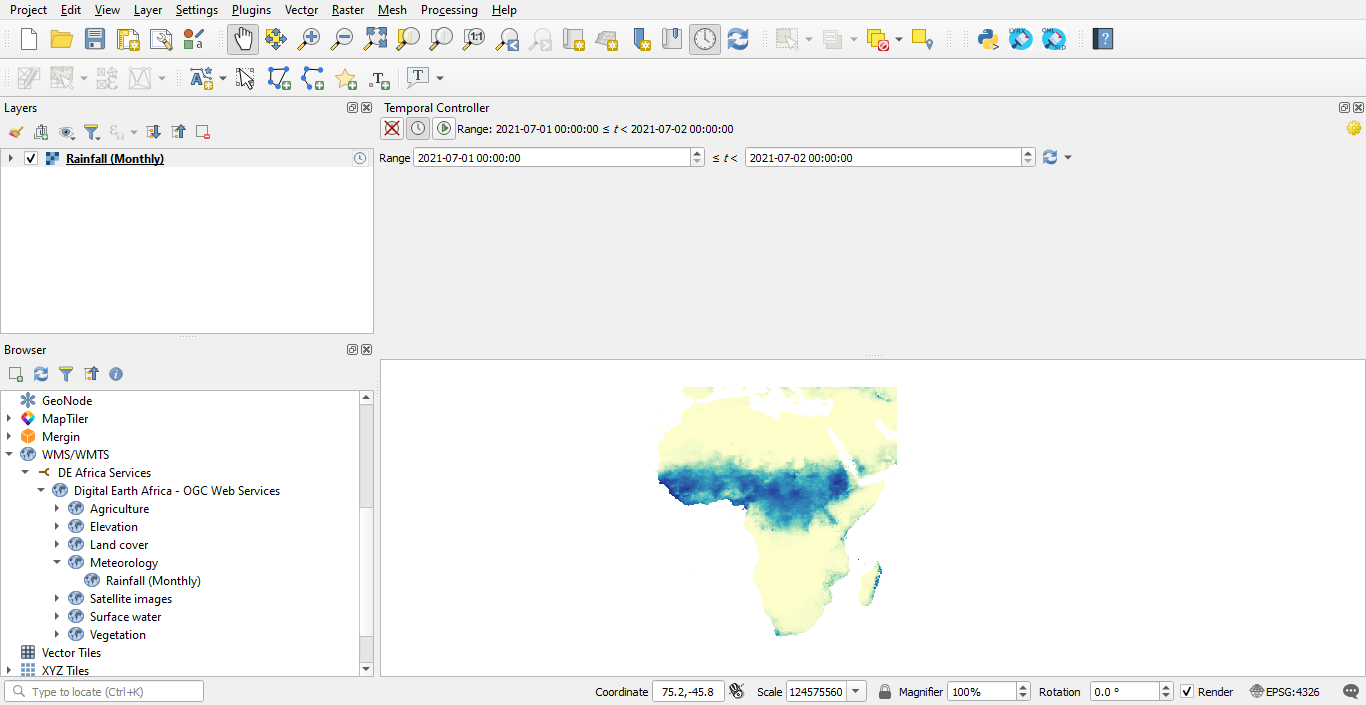
Task: Open Manage Map Themes eye dropdown
Action: (x=67, y=132)
